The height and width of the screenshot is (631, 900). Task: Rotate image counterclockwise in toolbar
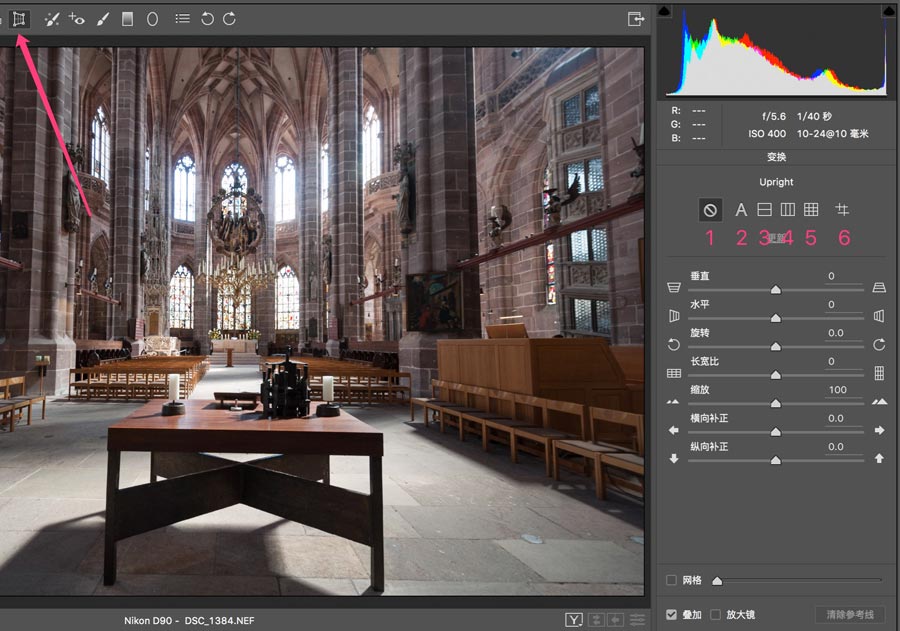[207, 19]
